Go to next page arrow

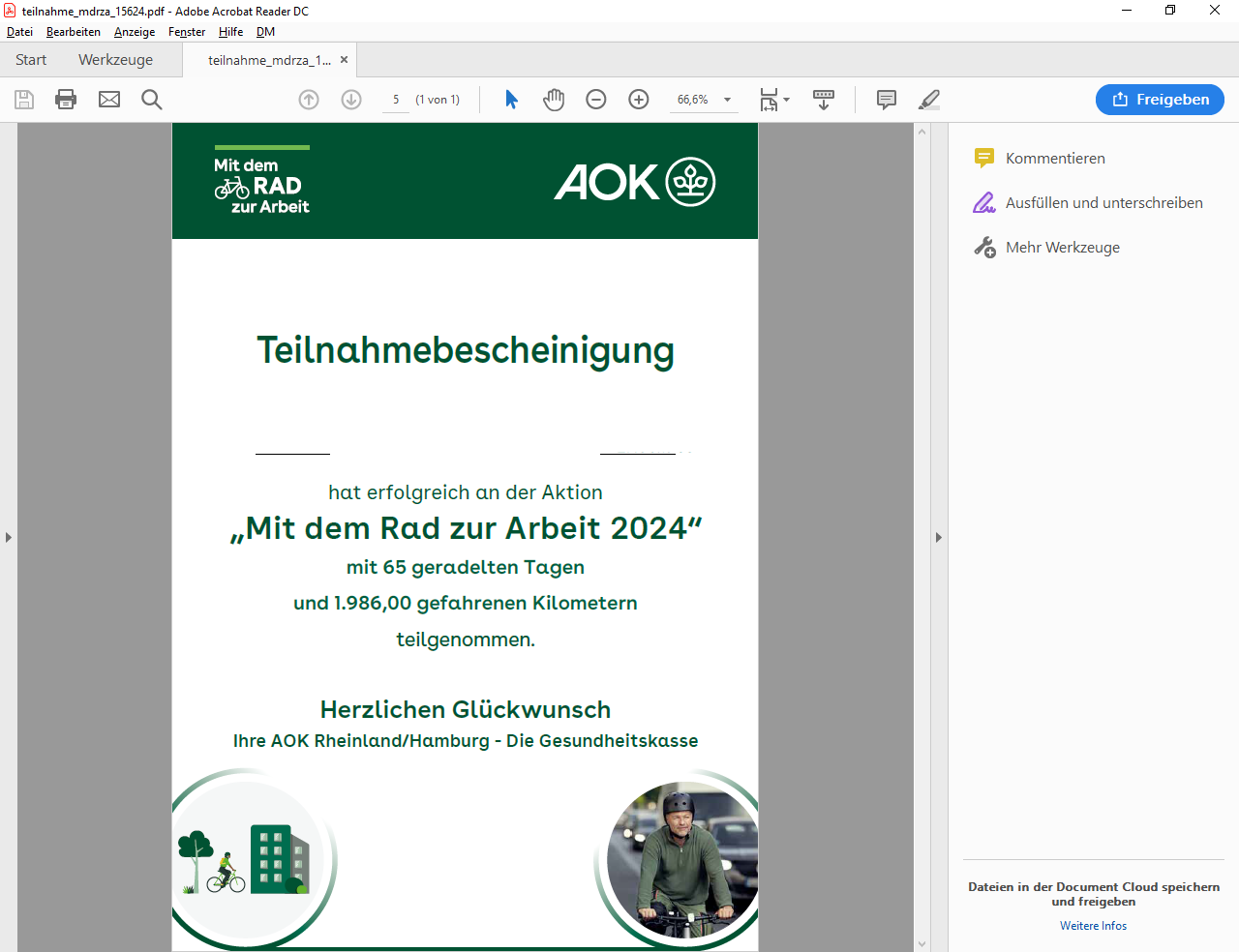(351, 100)
